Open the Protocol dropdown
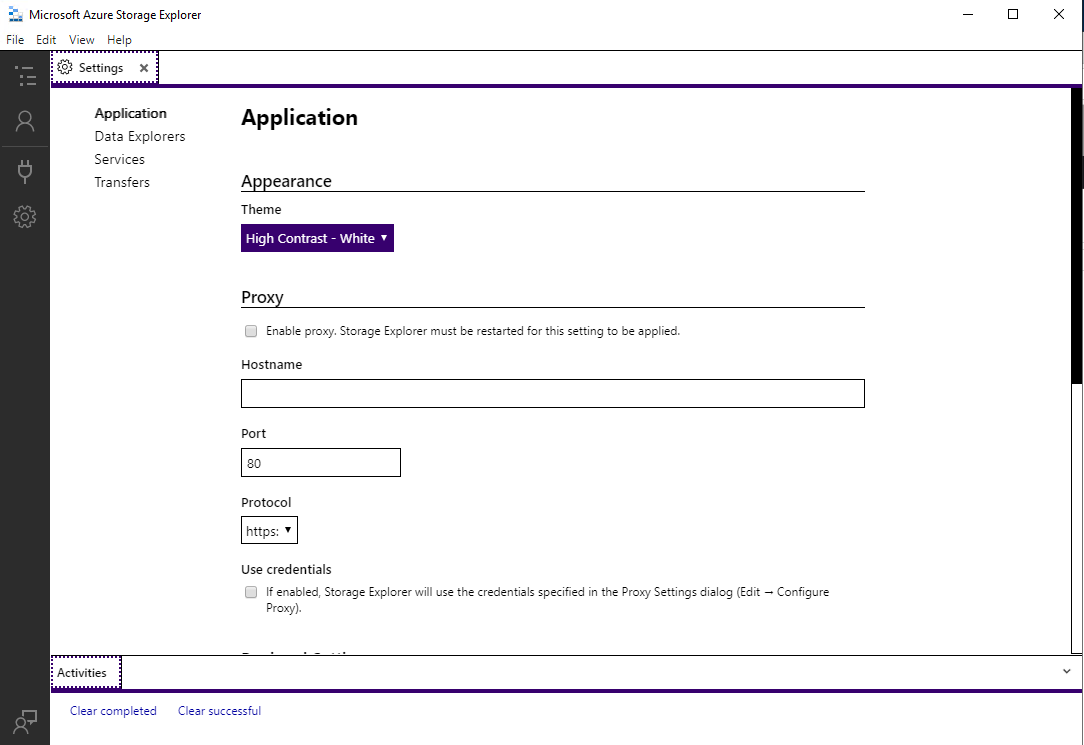This screenshot has width=1084, height=745. [x=270, y=531]
